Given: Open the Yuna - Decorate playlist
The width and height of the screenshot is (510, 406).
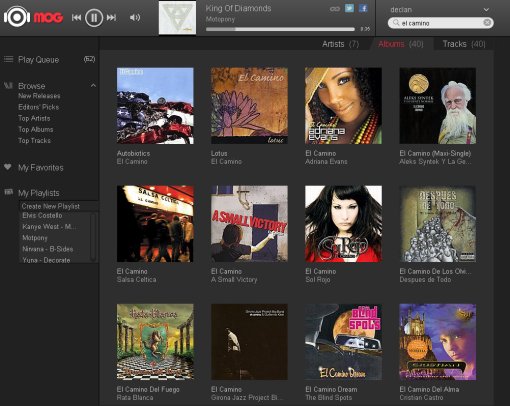Looking at the screenshot, I should pos(46,260).
